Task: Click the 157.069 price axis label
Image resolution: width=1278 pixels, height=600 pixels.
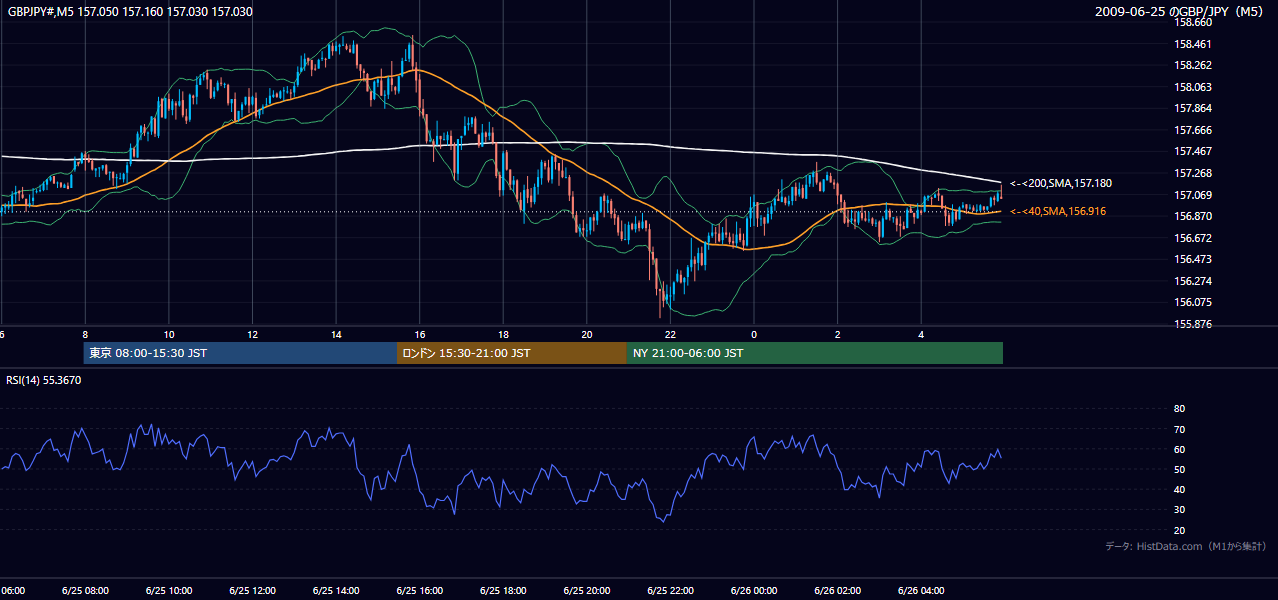Action: click(1193, 195)
